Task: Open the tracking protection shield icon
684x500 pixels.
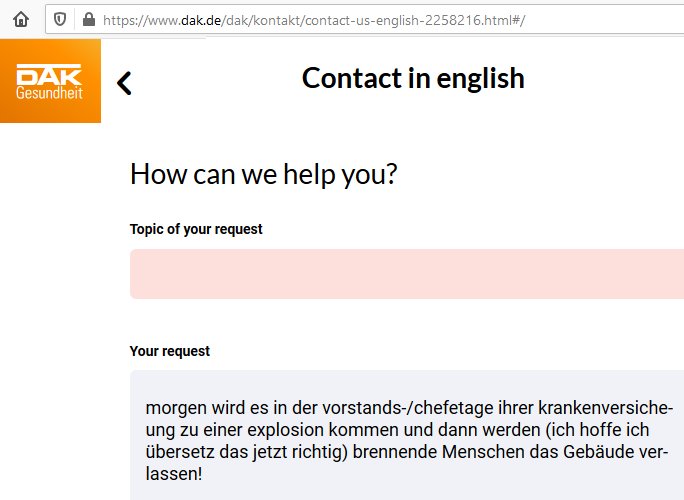Action: pos(60,19)
